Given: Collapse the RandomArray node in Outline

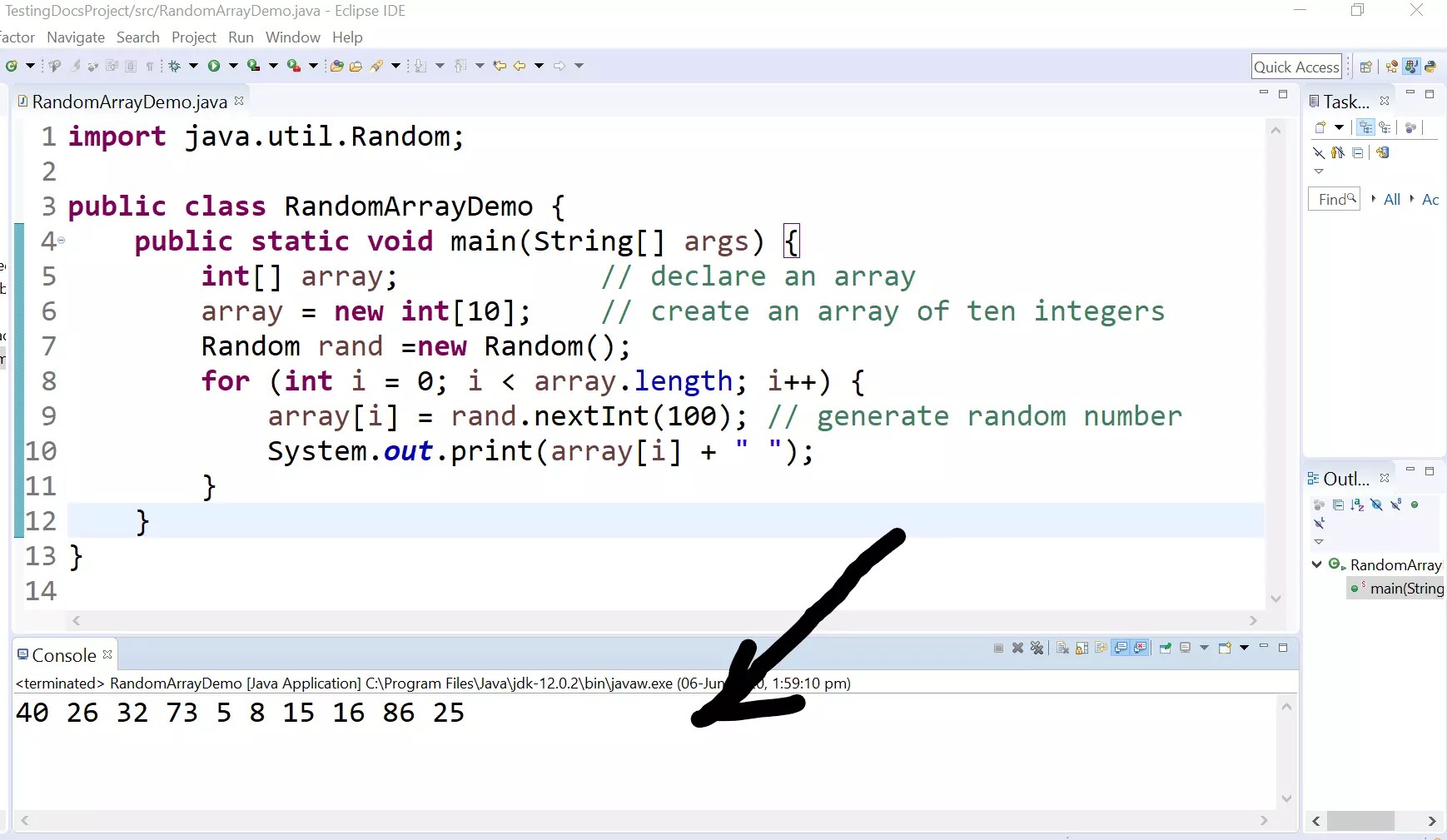Looking at the screenshot, I should click(x=1316, y=565).
